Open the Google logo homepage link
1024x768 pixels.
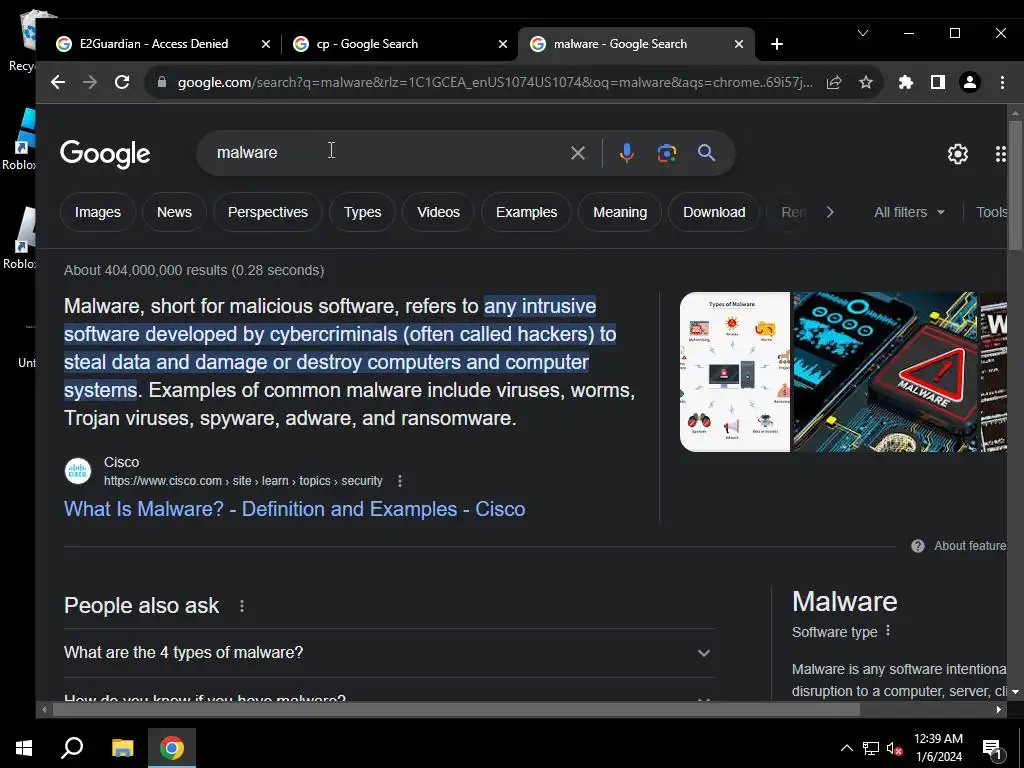(105, 153)
